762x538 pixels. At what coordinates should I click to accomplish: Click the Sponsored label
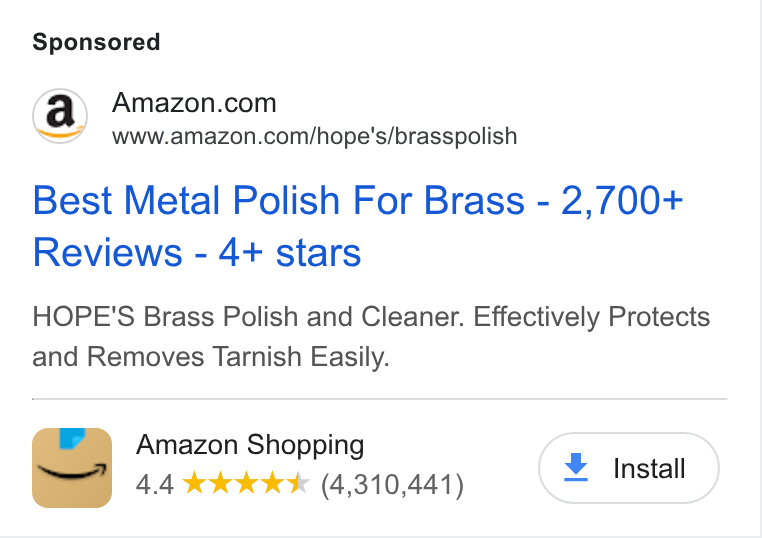click(x=96, y=42)
